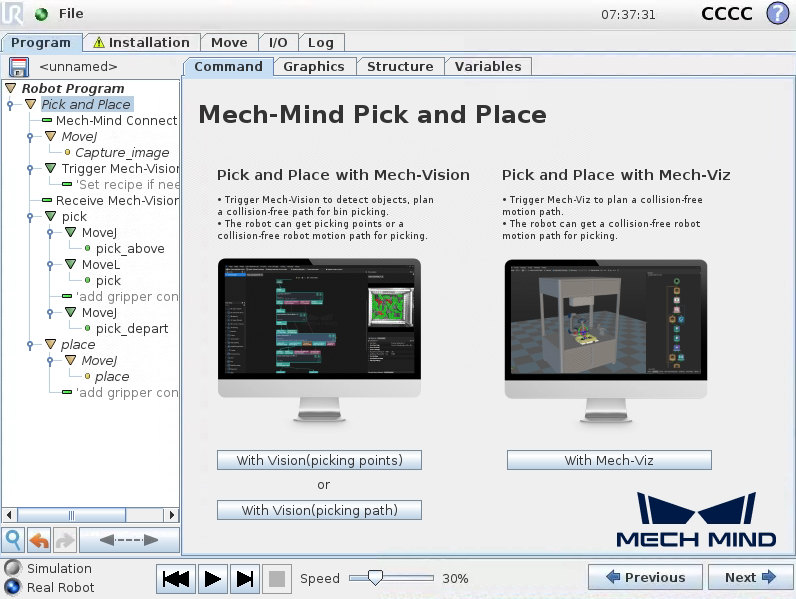Click the rewind to start button
The width and height of the screenshot is (796, 599).
177,578
